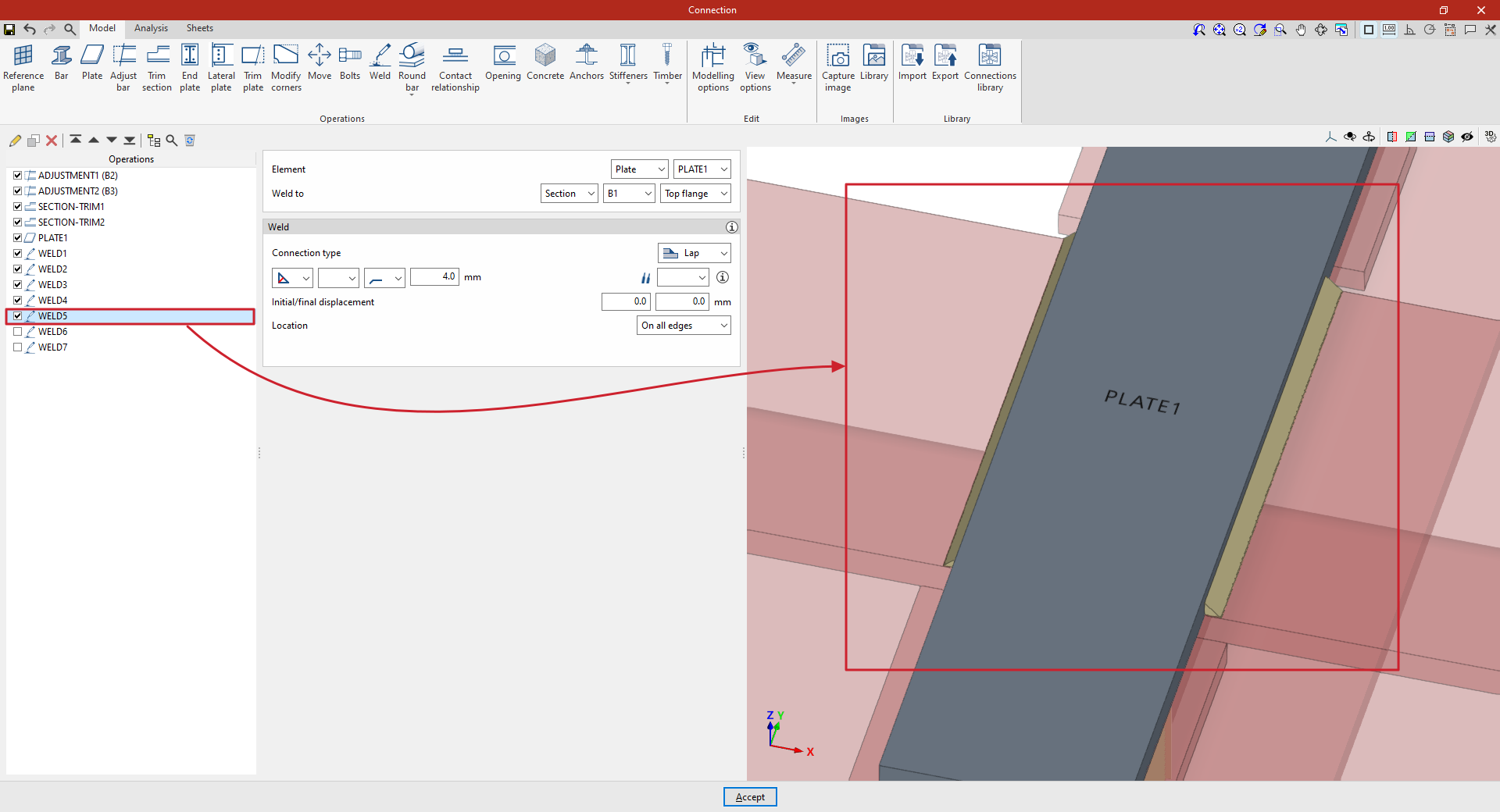Viewport: 1500px width, 812px height.
Task: Enable the WELD7 operation checkbox
Action: click(x=18, y=347)
